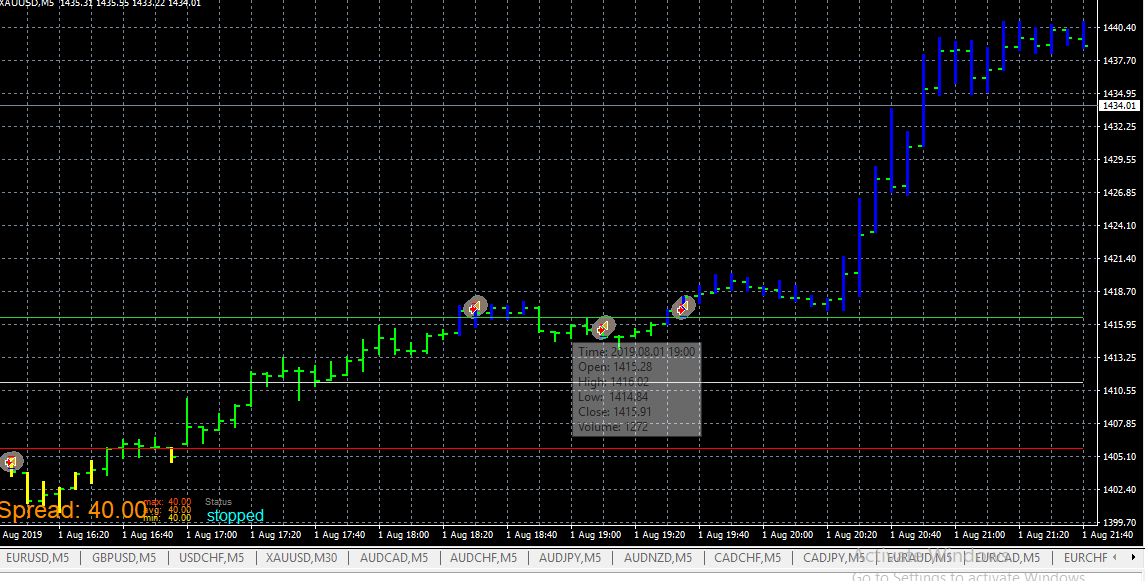Click the '1 Aug 19:00' time label
The height and width of the screenshot is (581, 1145).
597,535
